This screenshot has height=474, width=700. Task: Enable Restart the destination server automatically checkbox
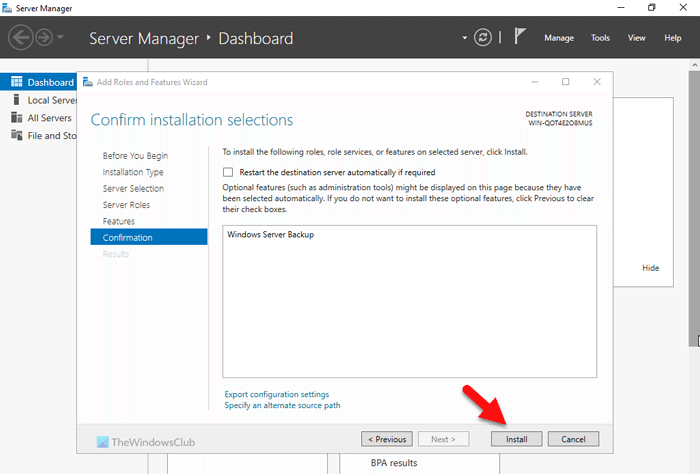(228, 172)
